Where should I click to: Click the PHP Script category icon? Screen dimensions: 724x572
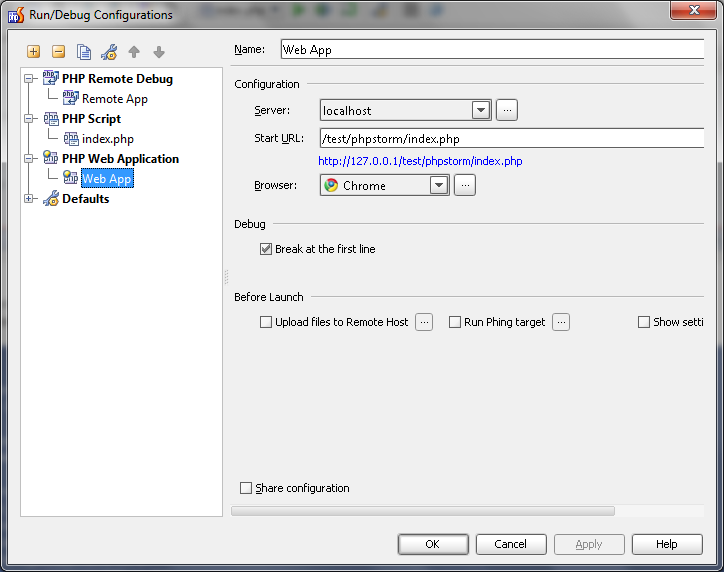point(51,119)
